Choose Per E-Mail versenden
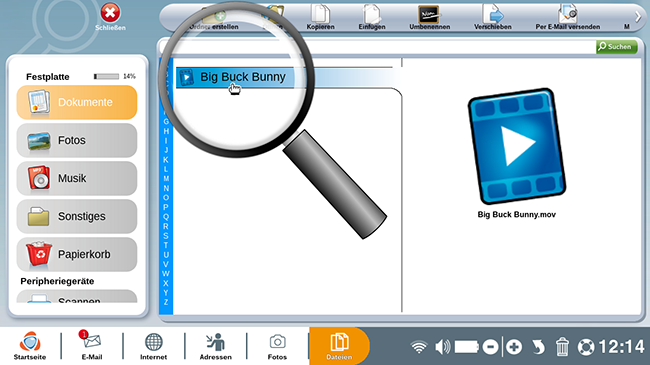The width and height of the screenshot is (650, 365). click(x=568, y=17)
